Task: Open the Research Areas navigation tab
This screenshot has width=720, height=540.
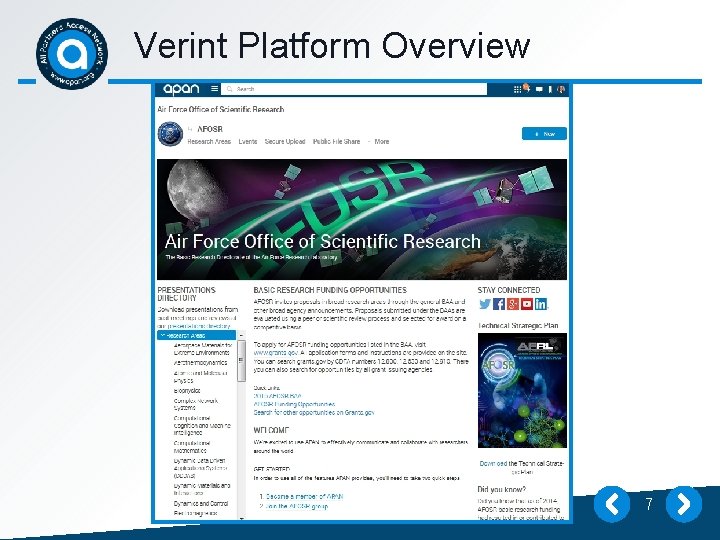Action: [209, 141]
